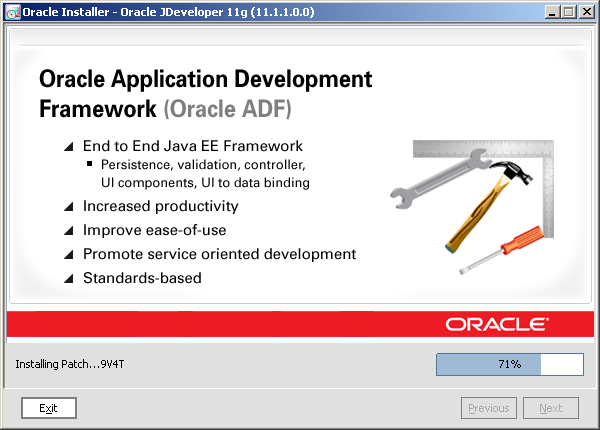Click the 'Increased productivity' bullet
600x430 pixels.
pyautogui.click(x=161, y=206)
